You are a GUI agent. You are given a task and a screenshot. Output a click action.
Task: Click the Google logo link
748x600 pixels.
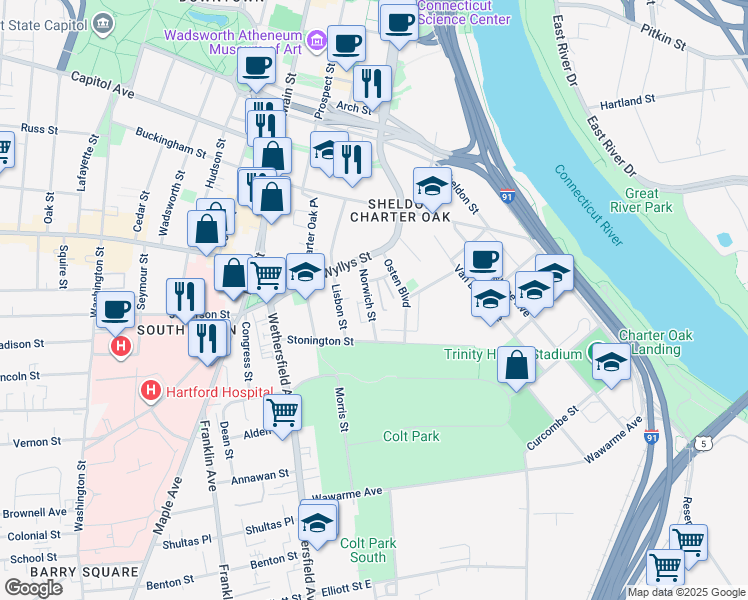click(33, 588)
